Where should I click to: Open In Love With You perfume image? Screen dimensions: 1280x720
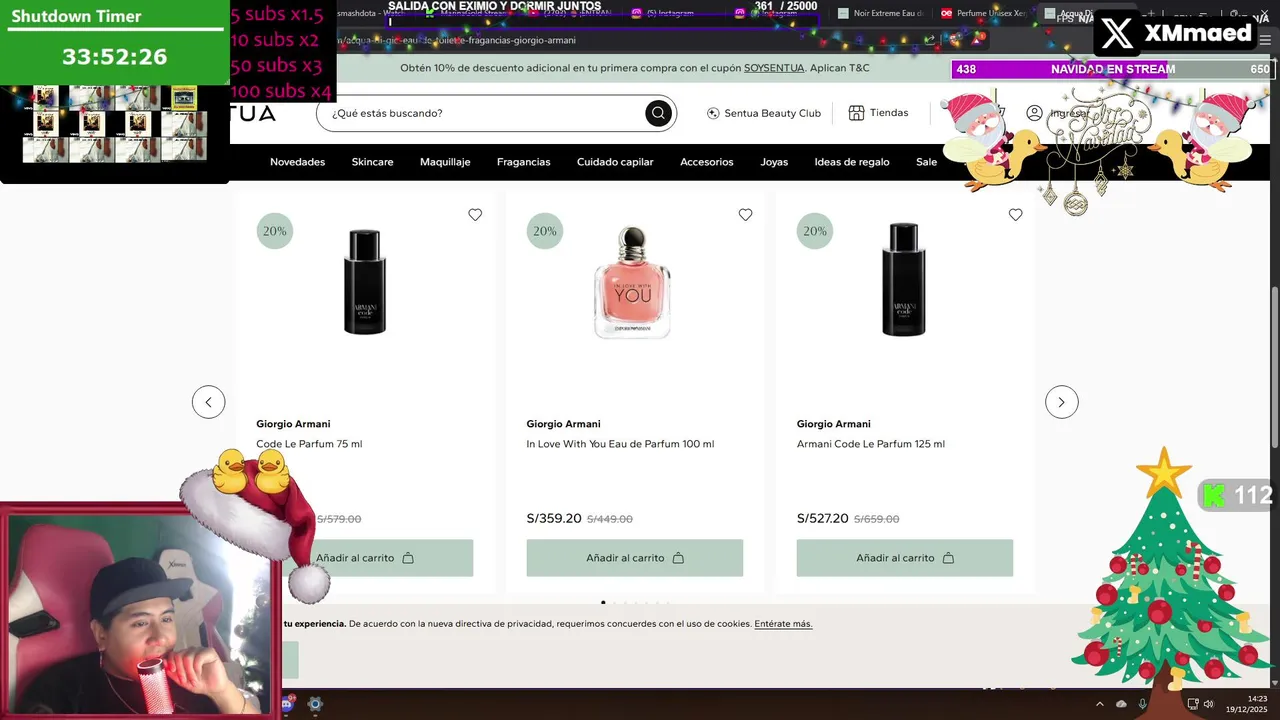click(x=633, y=283)
